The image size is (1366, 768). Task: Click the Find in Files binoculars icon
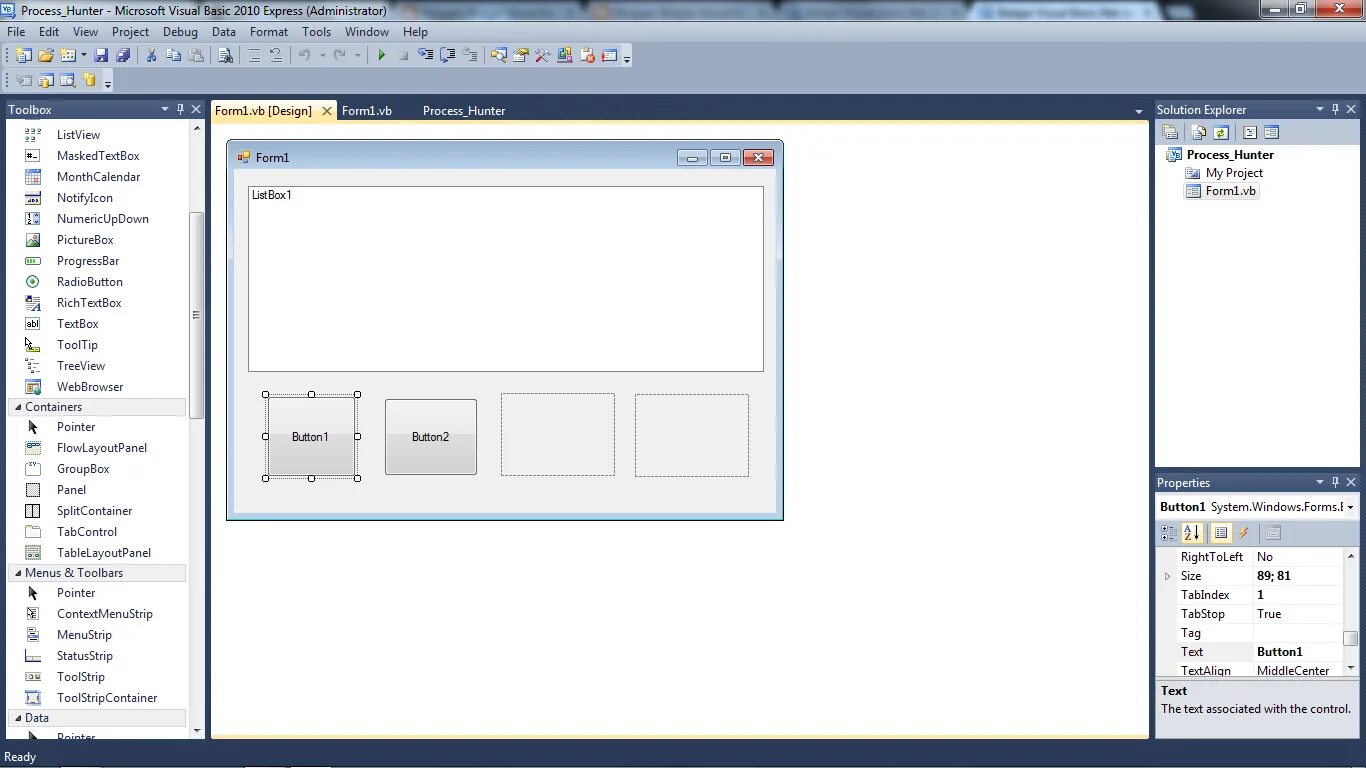click(226, 55)
